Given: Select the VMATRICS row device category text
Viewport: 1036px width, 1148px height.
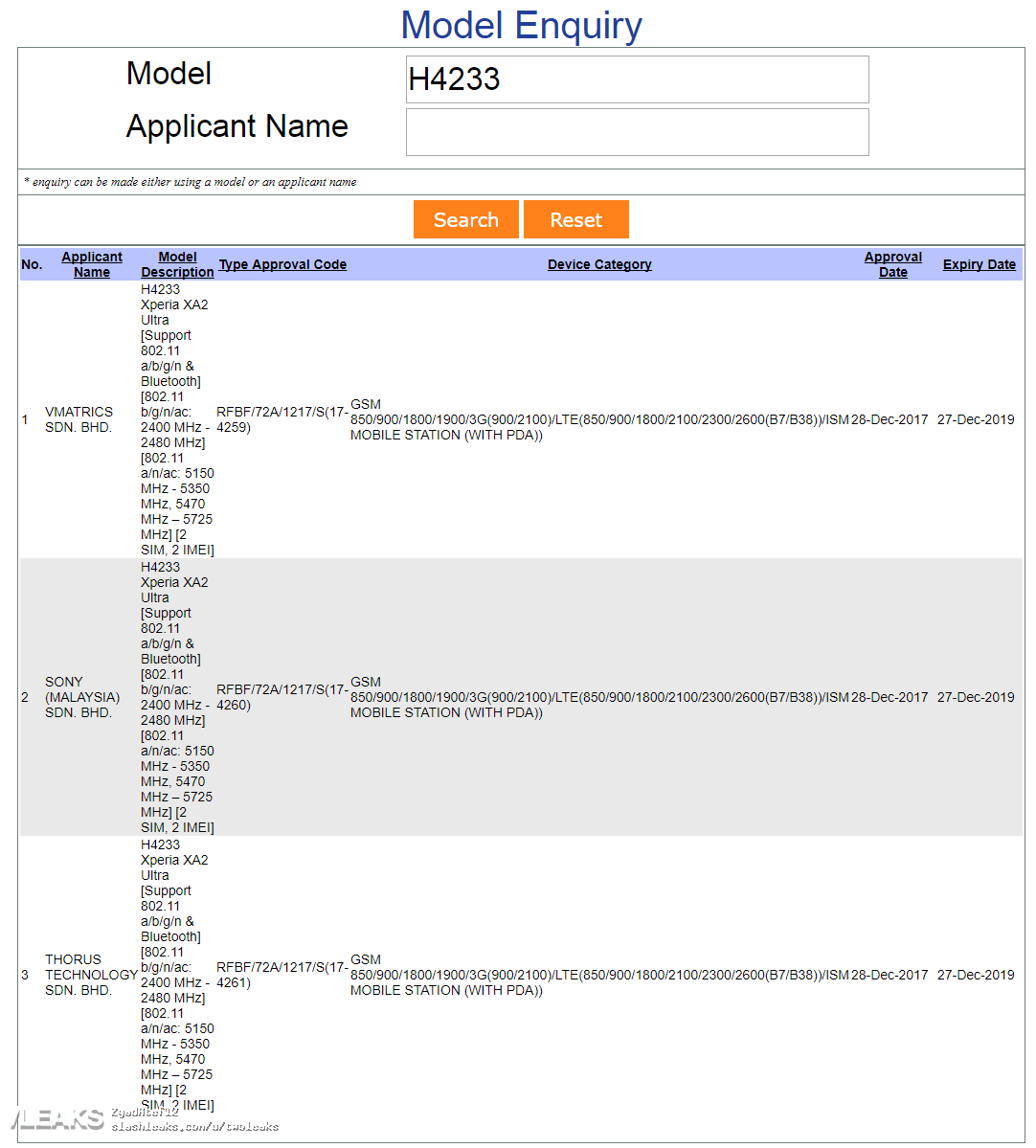Looking at the screenshot, I should (599, 419).
